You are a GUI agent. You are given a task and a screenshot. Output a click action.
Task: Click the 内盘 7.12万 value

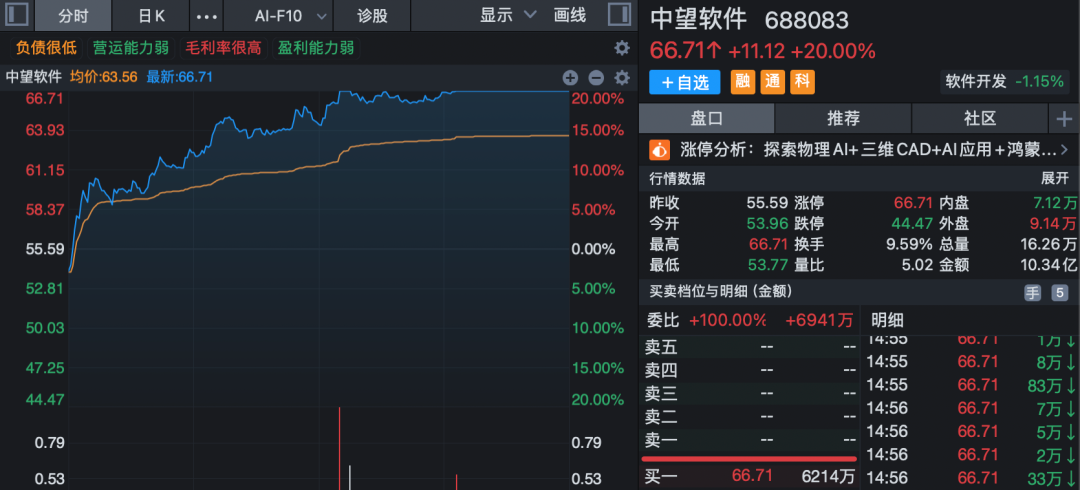[1055, 203]
